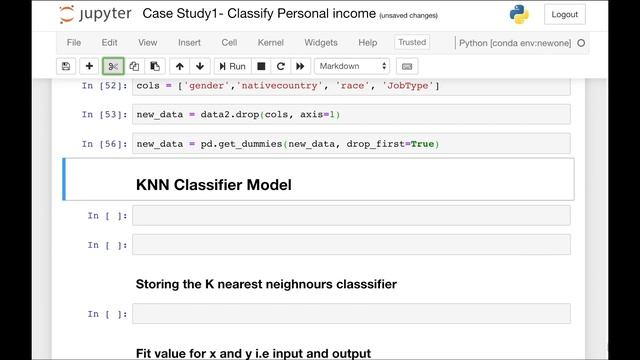Move selected cell down
Screen dimensions: 640x360
point(200,66)
